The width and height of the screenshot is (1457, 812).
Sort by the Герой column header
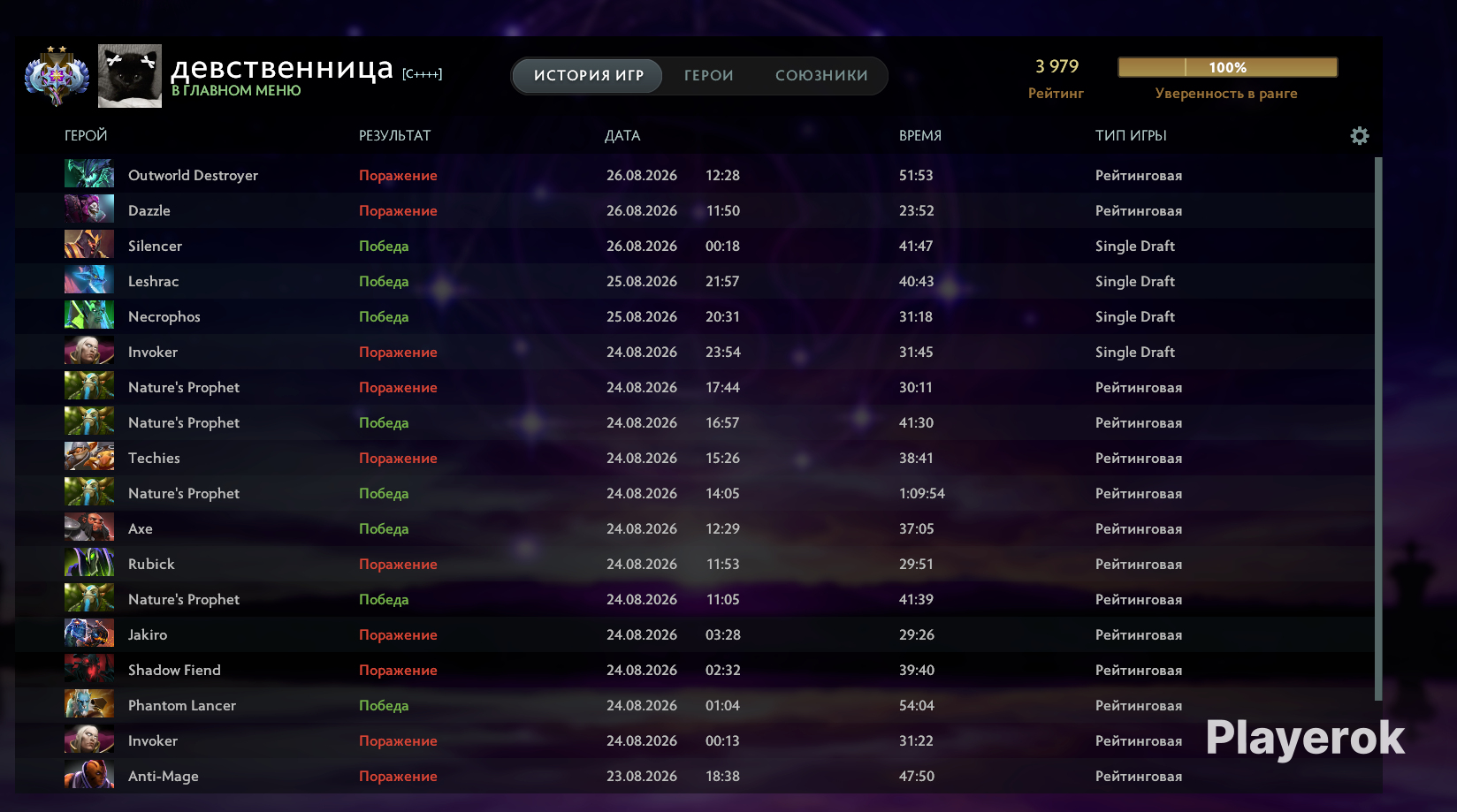coord(86,135)
